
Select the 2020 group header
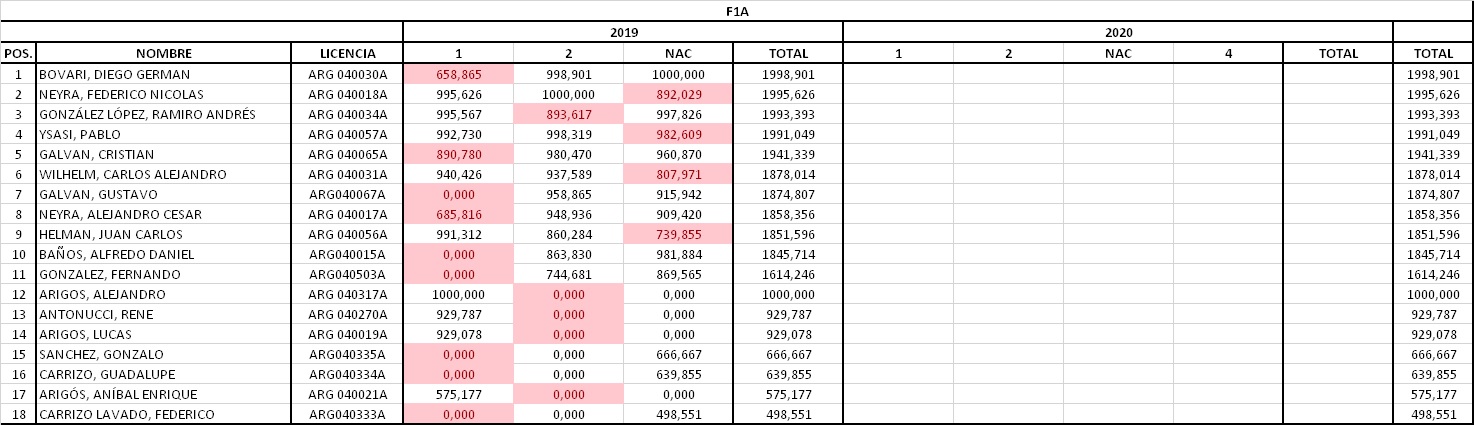coord(1118,33)
